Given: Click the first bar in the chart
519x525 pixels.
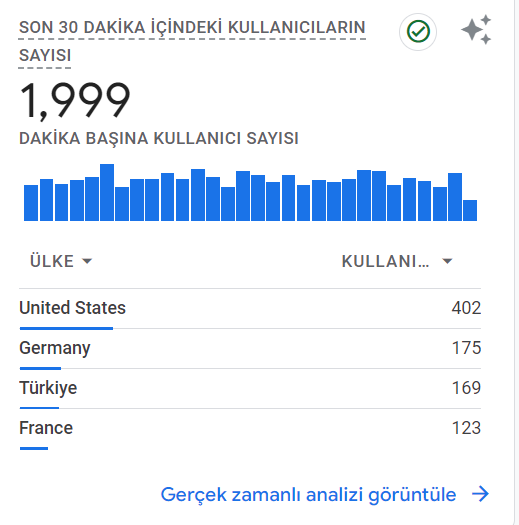Looking at the screenshot, I should tap(31, 203).
